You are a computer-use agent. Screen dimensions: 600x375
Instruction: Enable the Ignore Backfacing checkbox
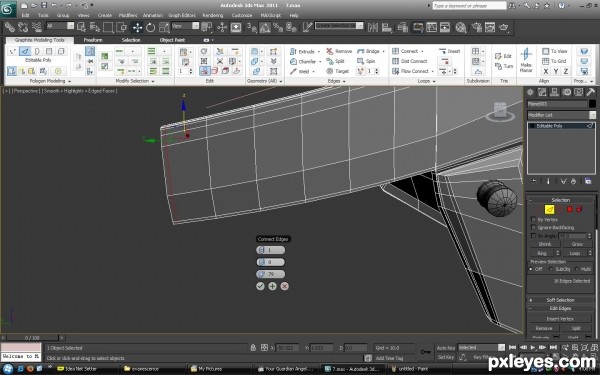tap(534, 228)
